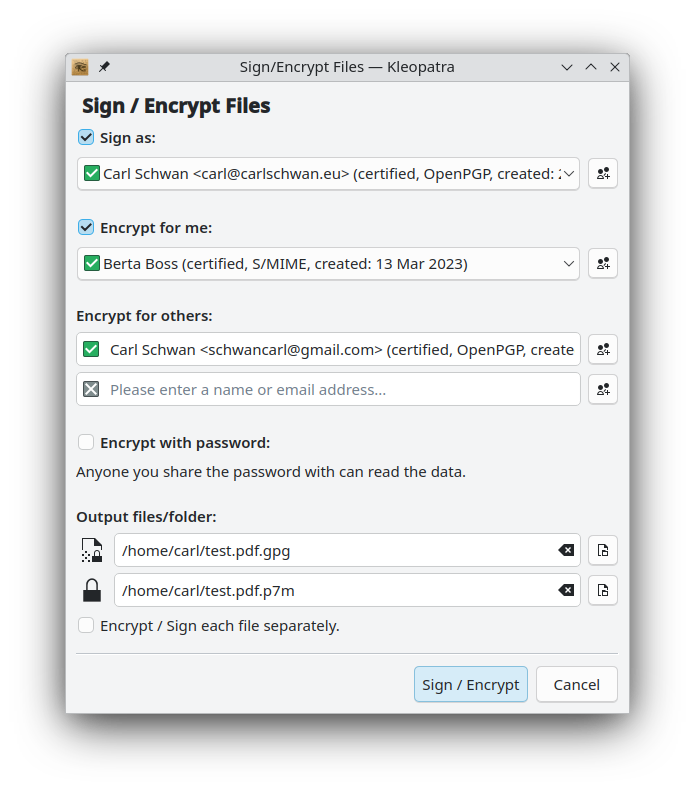This screenshot has height=791, width=695.
Task: Open certificate picker beside empty recipient field
Action: [x=603, y=389]
